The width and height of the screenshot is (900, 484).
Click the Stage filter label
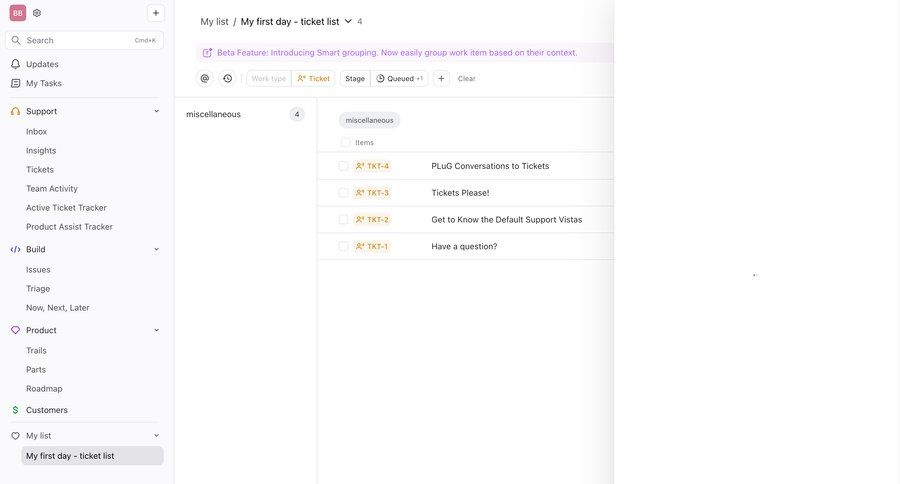(x=355, y=79)
